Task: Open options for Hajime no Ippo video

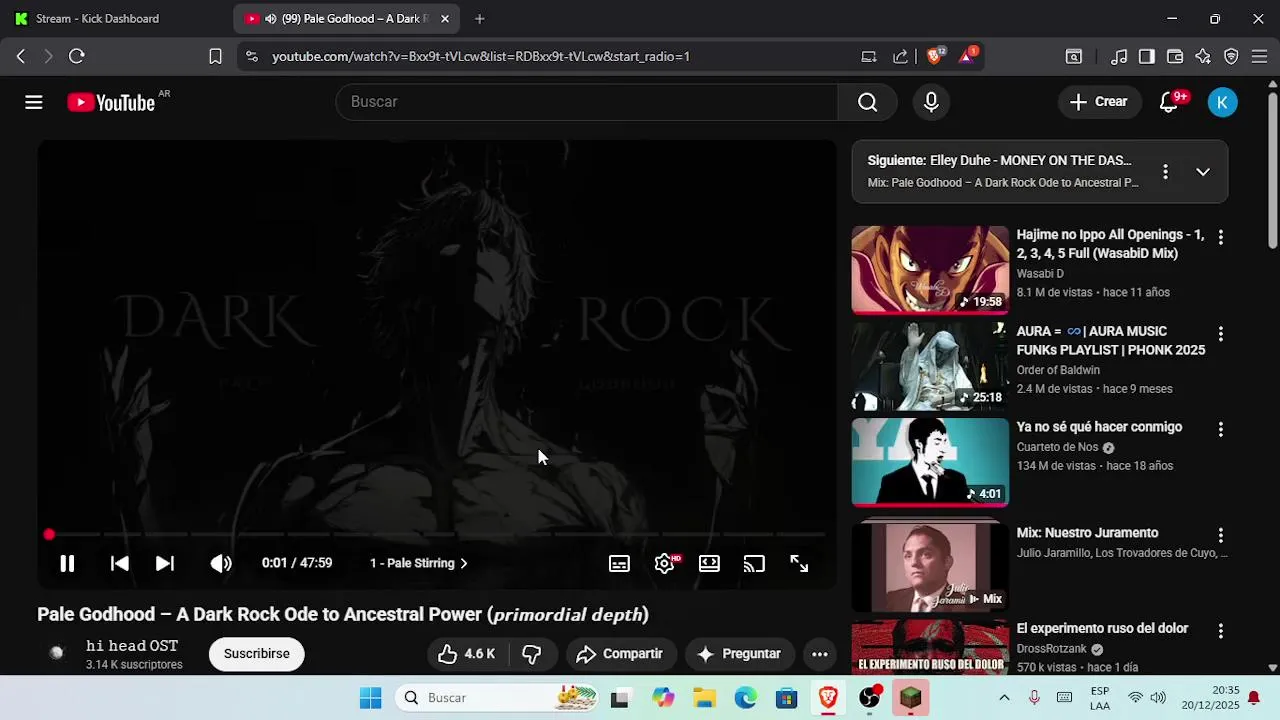Action: (x=1220, y=237)
